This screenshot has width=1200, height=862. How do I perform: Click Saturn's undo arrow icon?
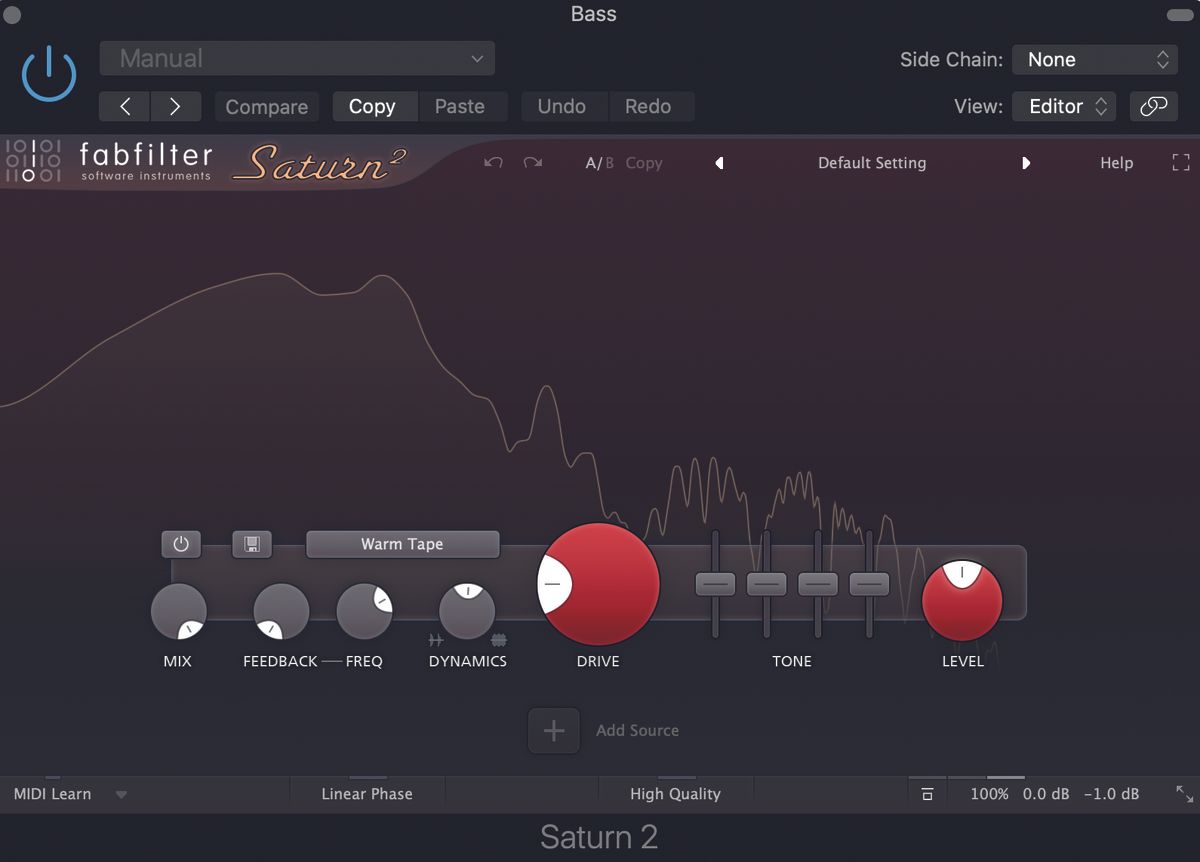492,162
